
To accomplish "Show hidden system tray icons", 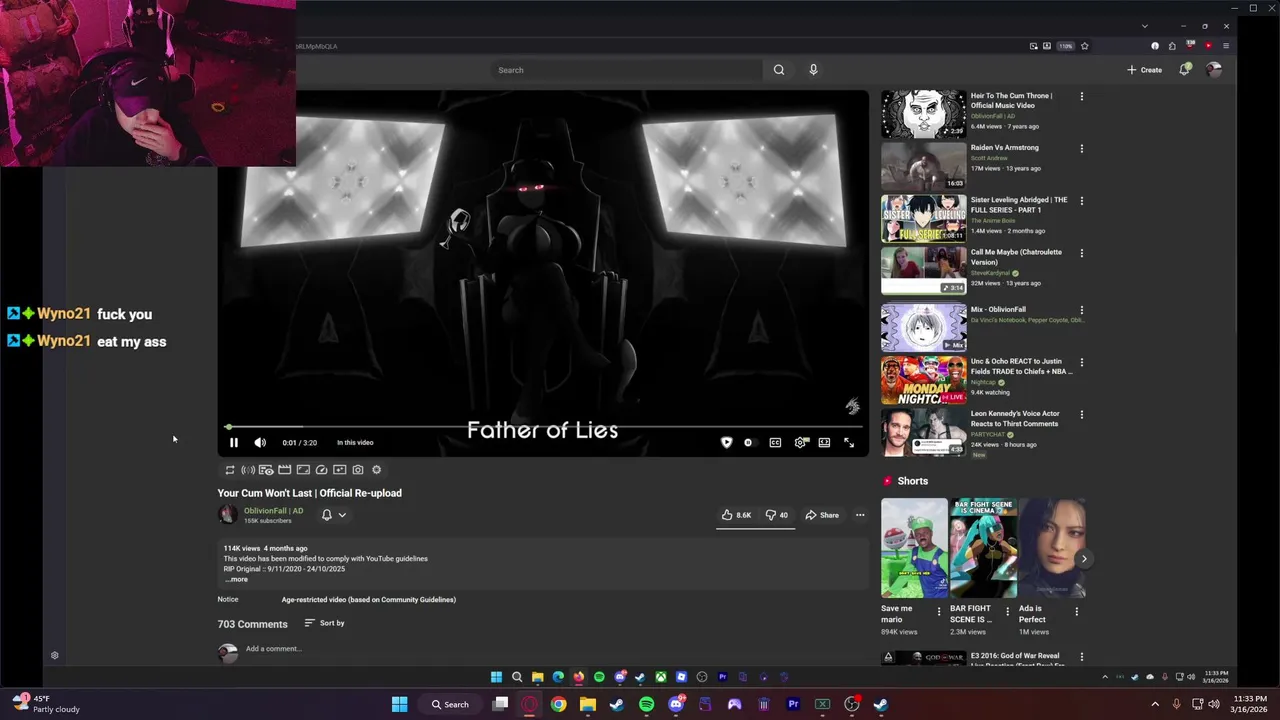I will (x=1155, y=704).
